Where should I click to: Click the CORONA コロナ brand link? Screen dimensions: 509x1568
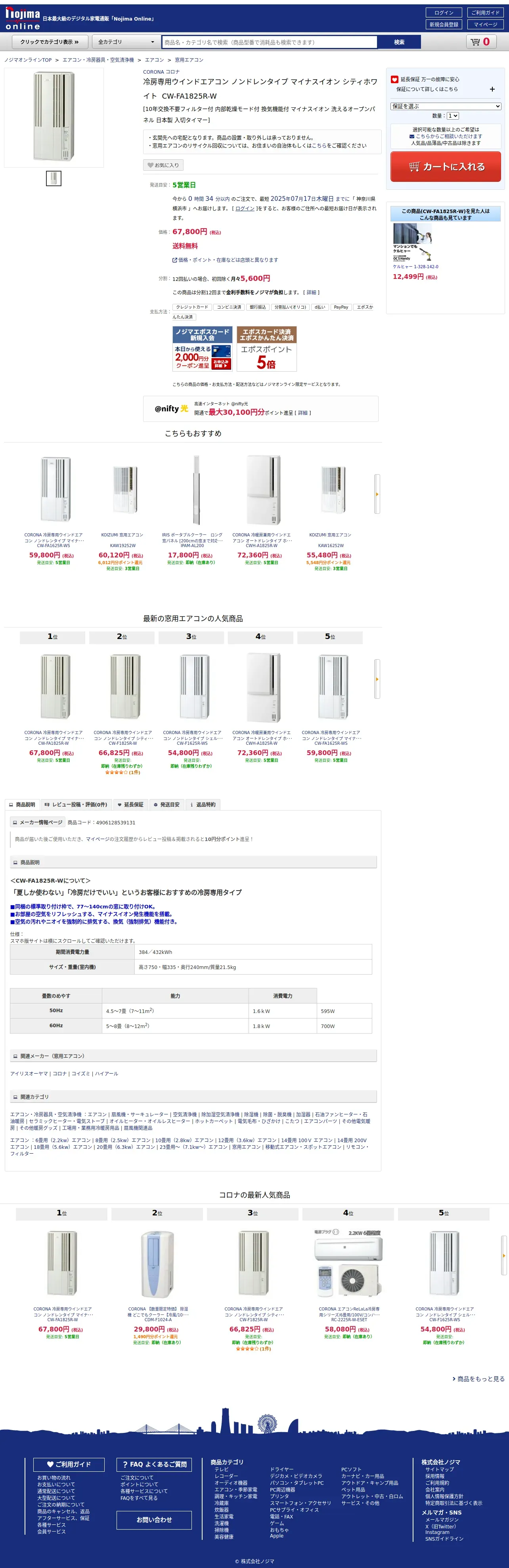click(x=161, y=72)
